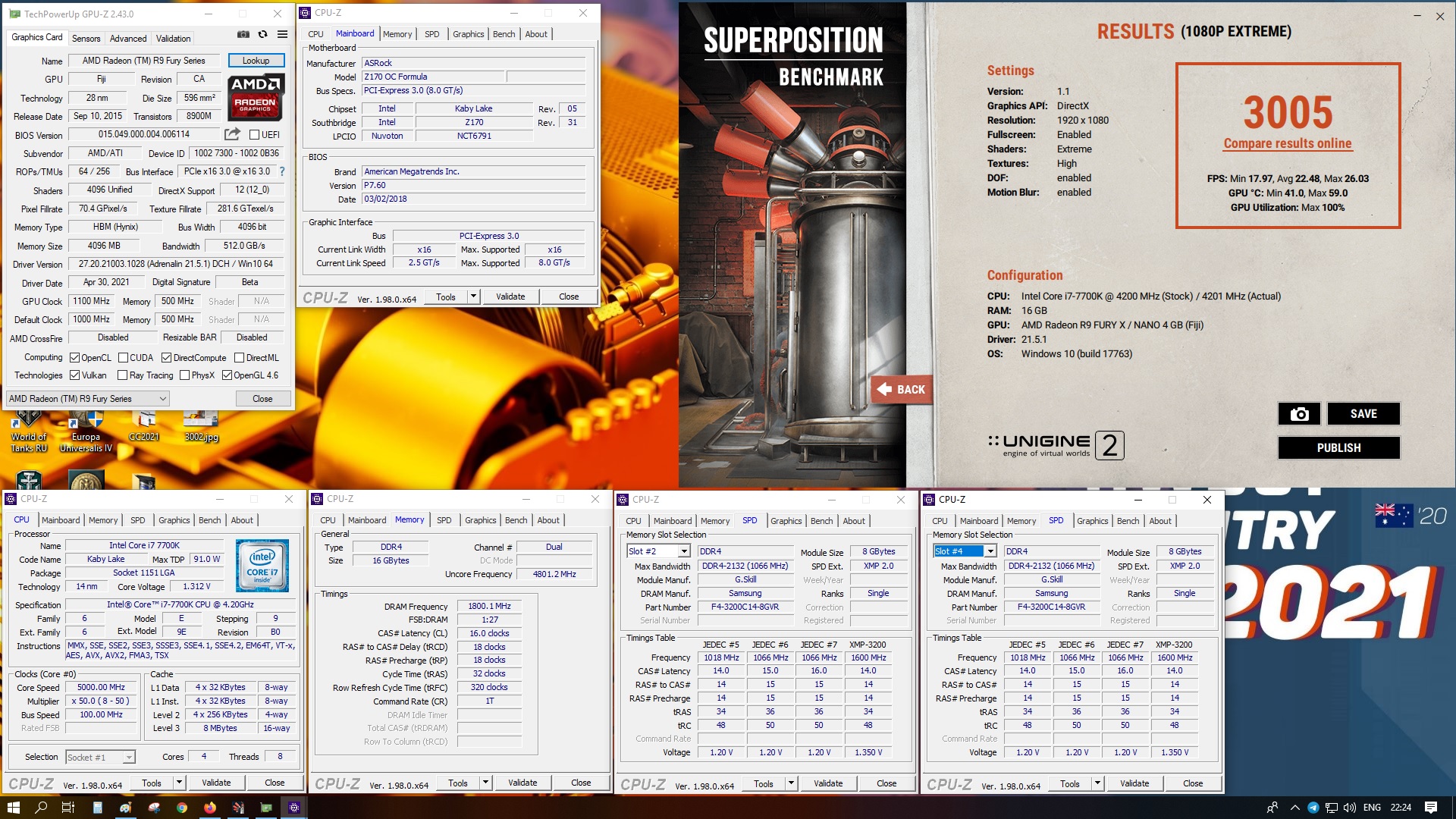The width and height of the screenshot is (1456, 819).
Task: Click the Telegram tray icon
Action: click(x=1313, y=808)
